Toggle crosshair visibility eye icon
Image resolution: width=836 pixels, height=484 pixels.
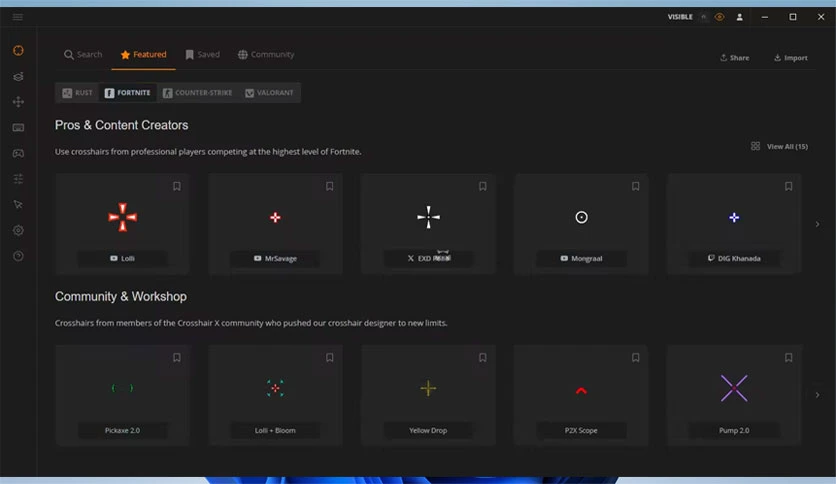719,17
